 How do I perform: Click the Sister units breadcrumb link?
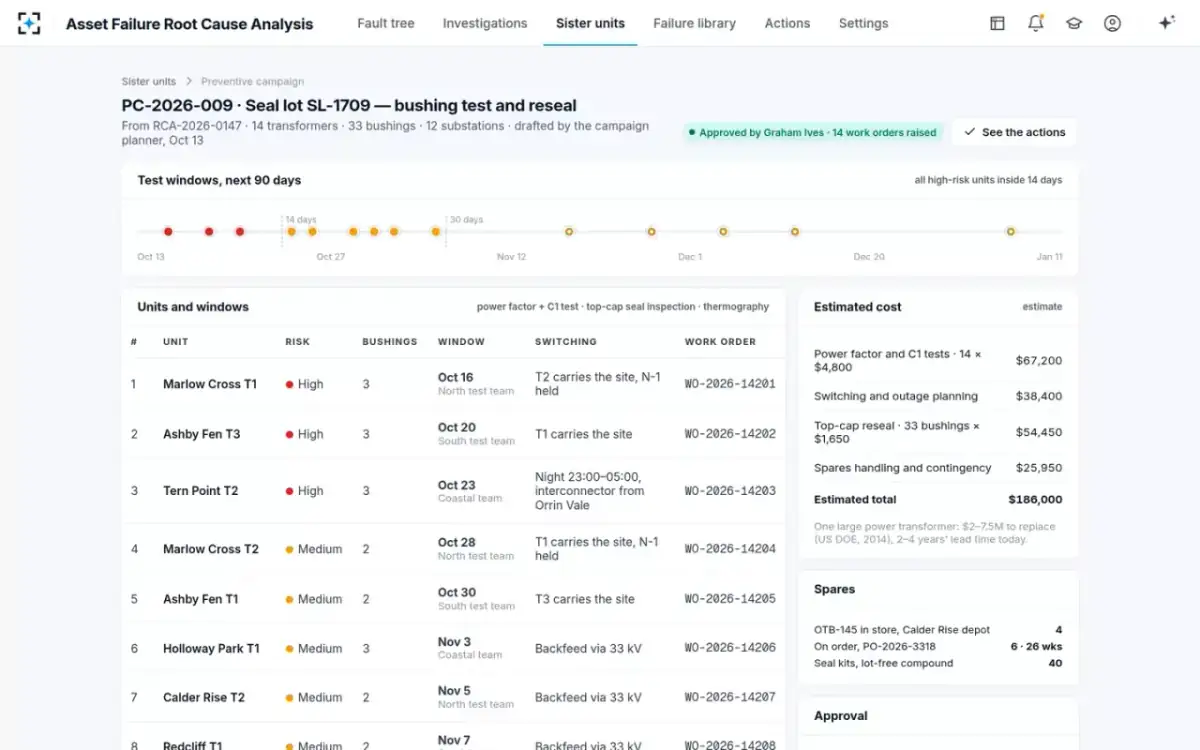pyautogui.click(x=149, y=82)
